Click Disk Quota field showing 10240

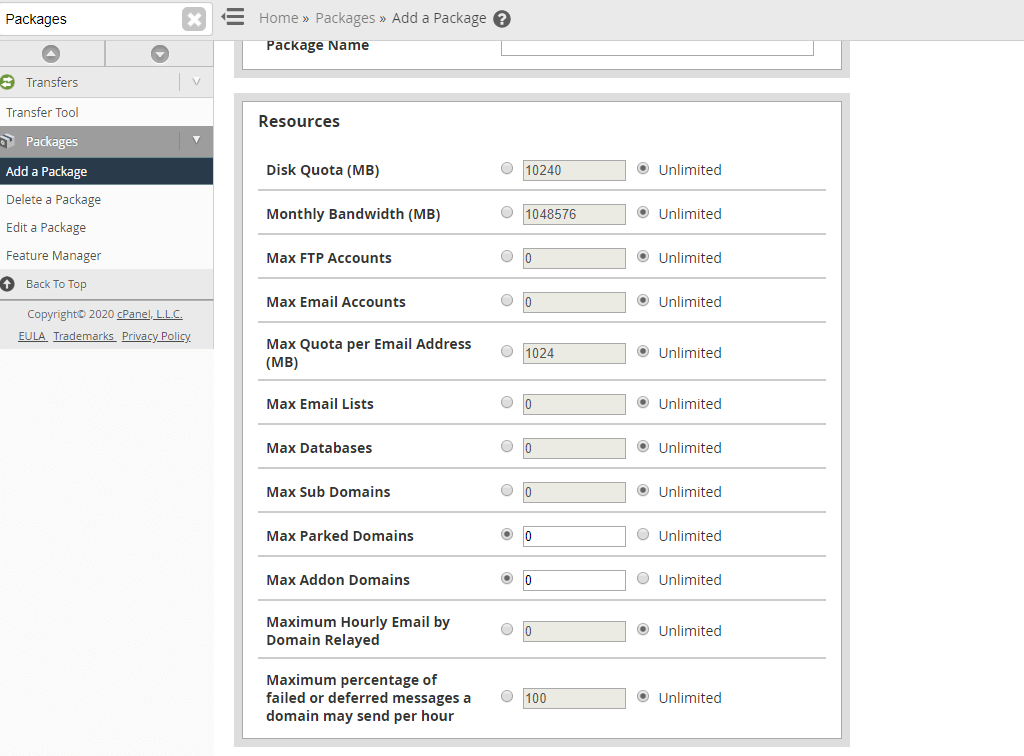(574, 170)
